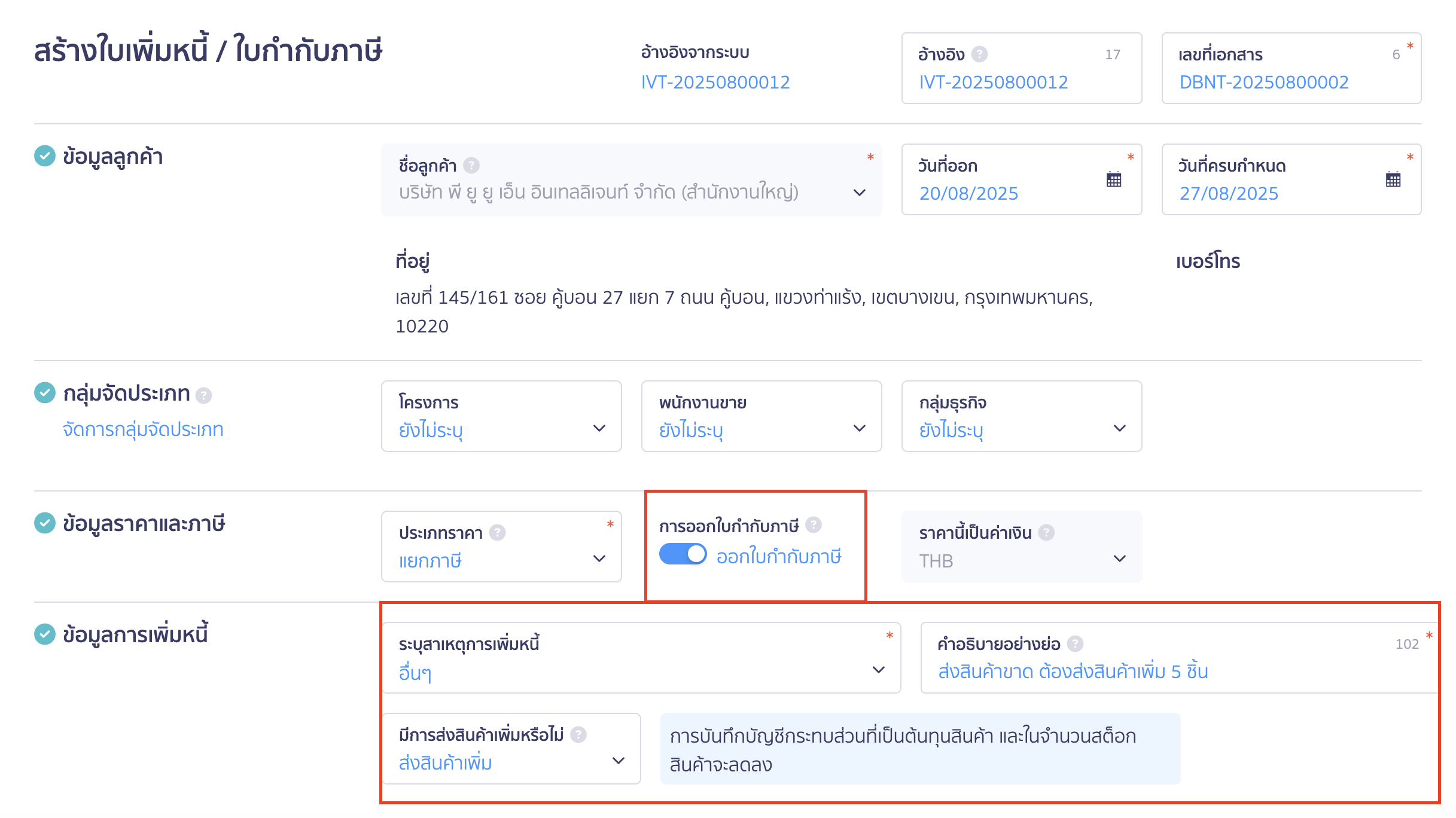Click the ข้อมูลราคาและภาษี section heading
This screenshot has height=818, width=1456.
(144, 523)
